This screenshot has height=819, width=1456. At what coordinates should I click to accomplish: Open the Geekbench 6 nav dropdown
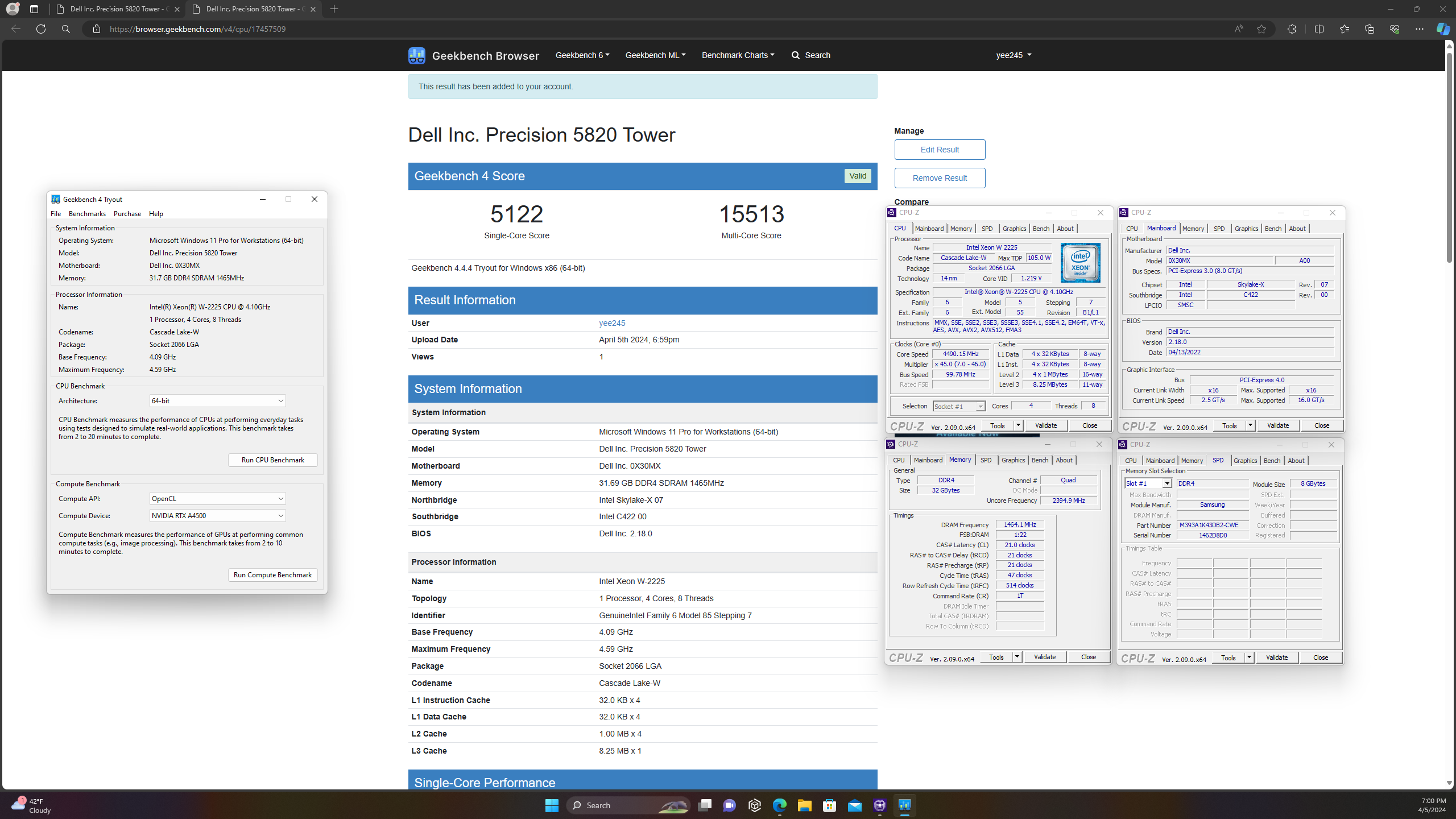pos(582,55)
